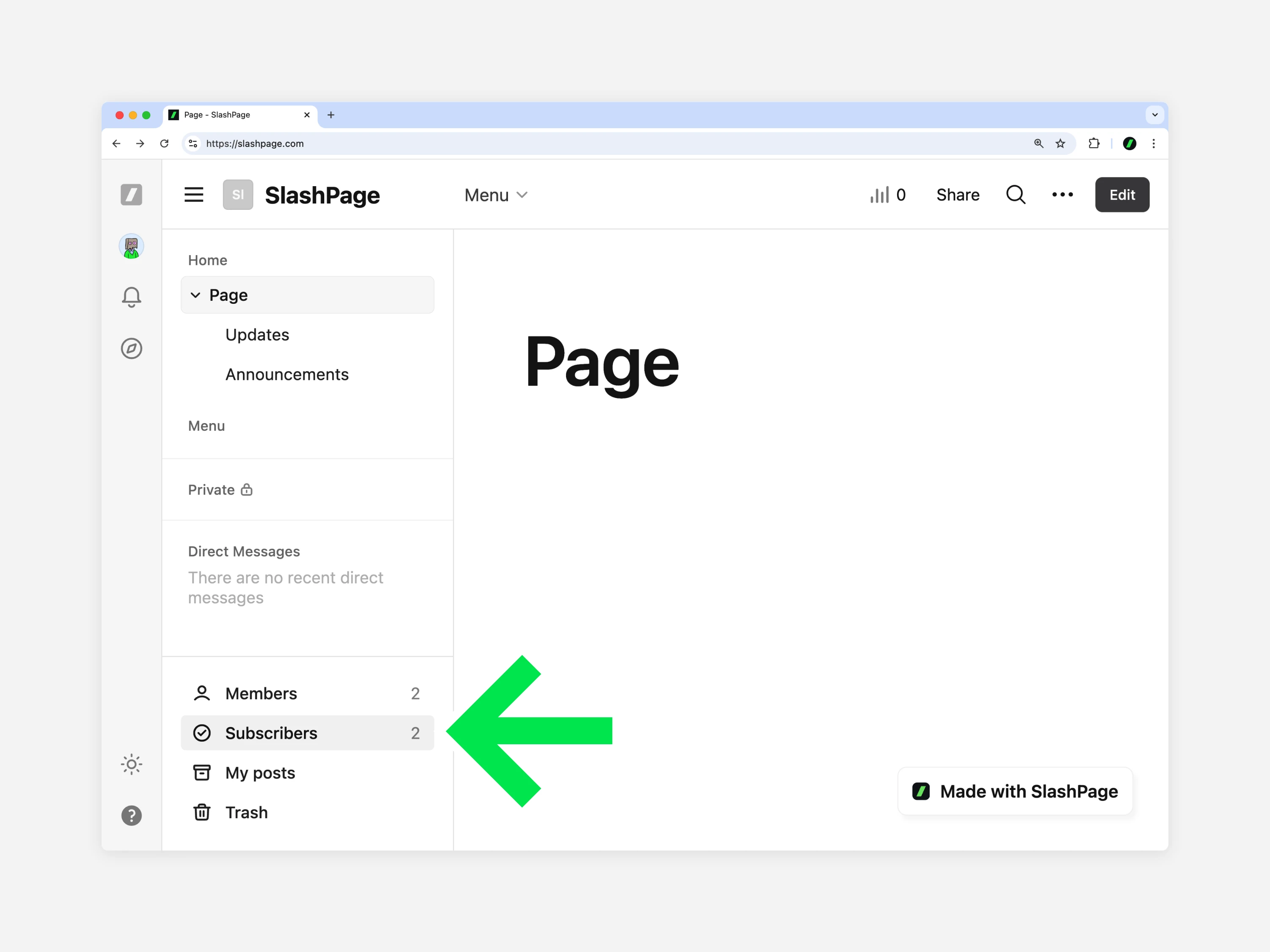
Task: Toggle the light/dark theme sun icon
Action: click(131, 765)
